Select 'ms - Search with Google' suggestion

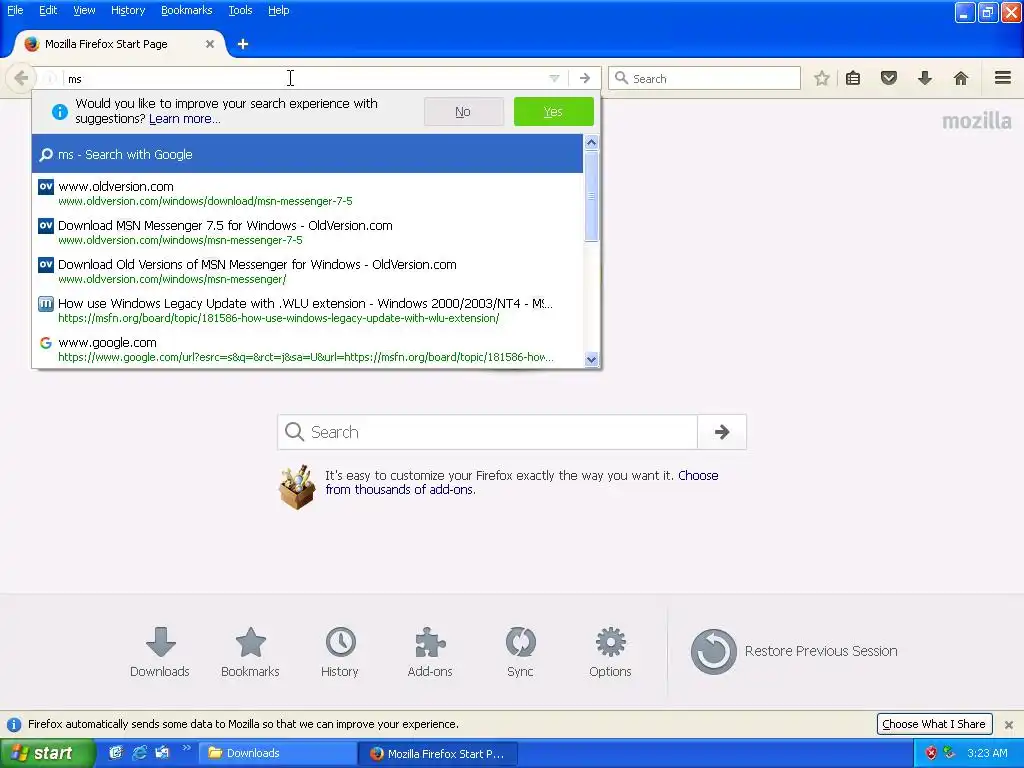[x=307, y=154]
